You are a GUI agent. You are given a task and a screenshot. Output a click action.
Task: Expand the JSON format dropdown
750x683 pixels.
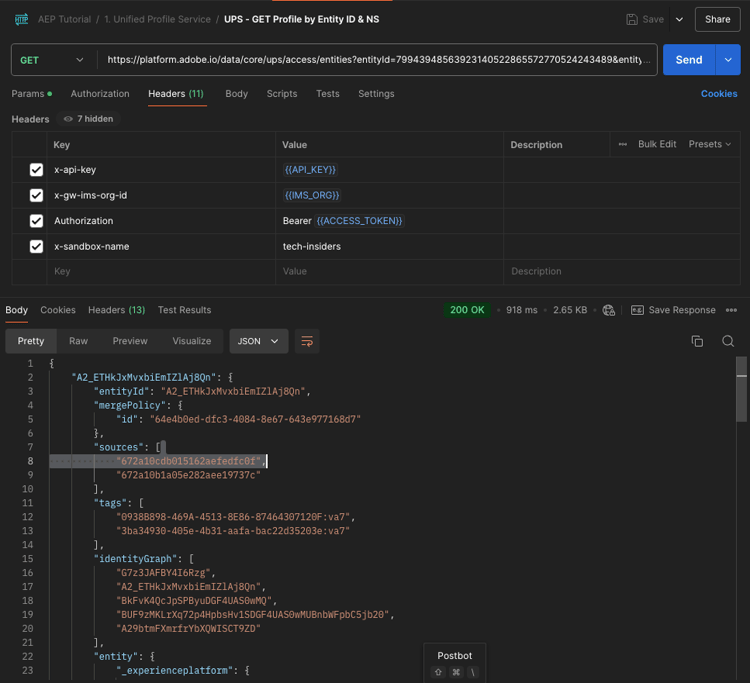pyautogui.click(x=258, y=341)
